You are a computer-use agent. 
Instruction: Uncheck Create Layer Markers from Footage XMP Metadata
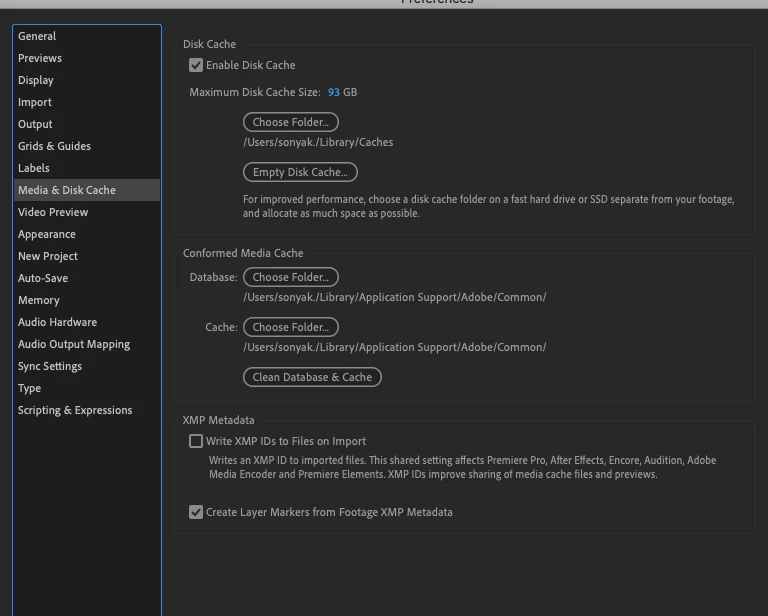tap(196, 512)
